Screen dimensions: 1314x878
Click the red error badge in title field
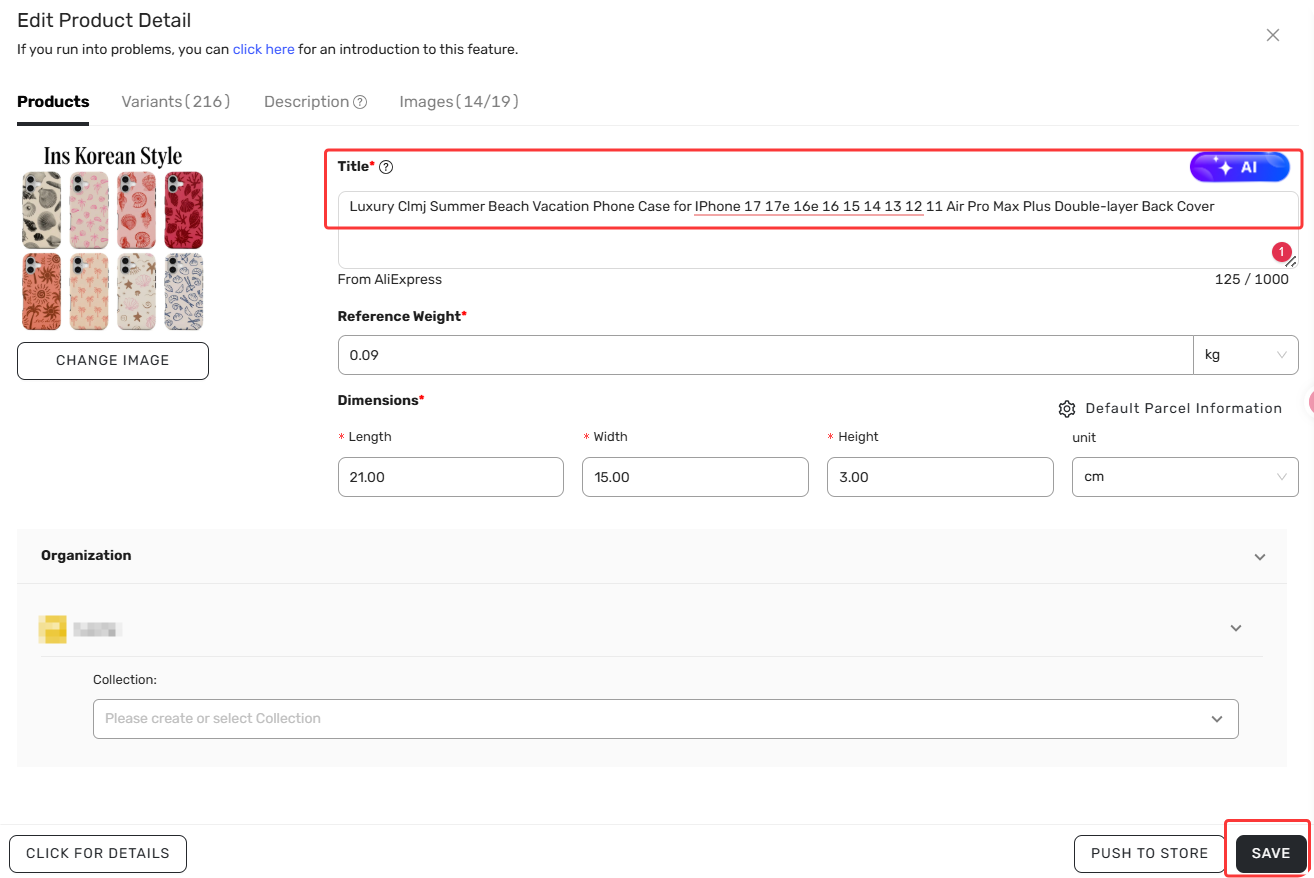tap(1282, 252)
